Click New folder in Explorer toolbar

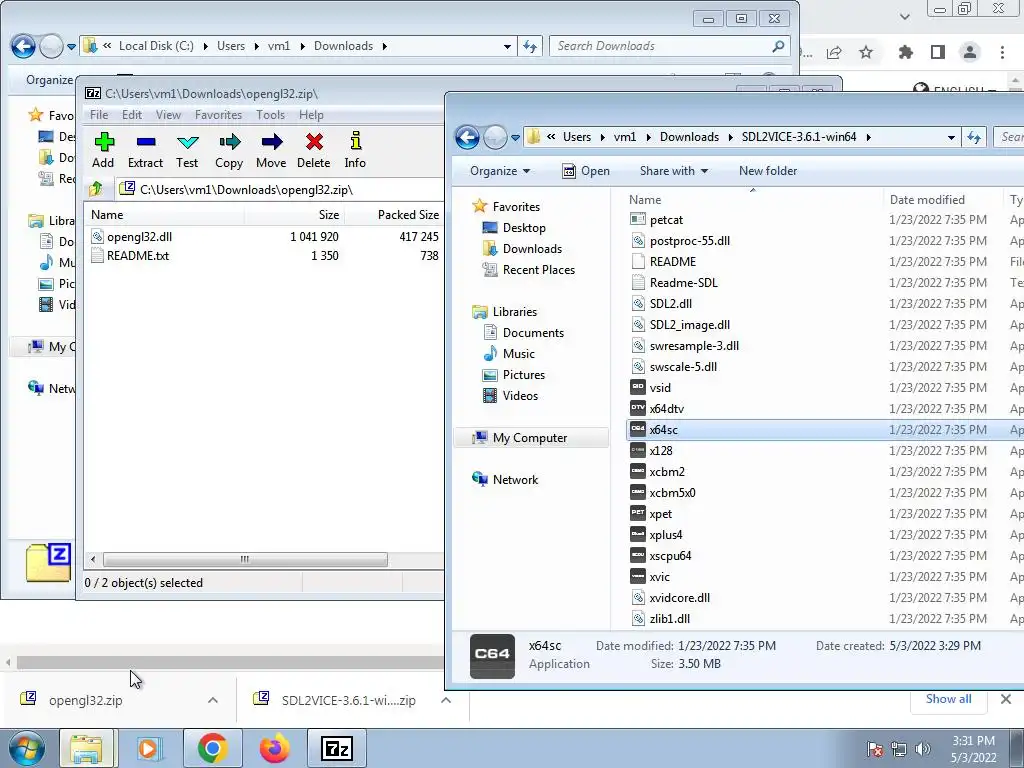coord(768,171)
